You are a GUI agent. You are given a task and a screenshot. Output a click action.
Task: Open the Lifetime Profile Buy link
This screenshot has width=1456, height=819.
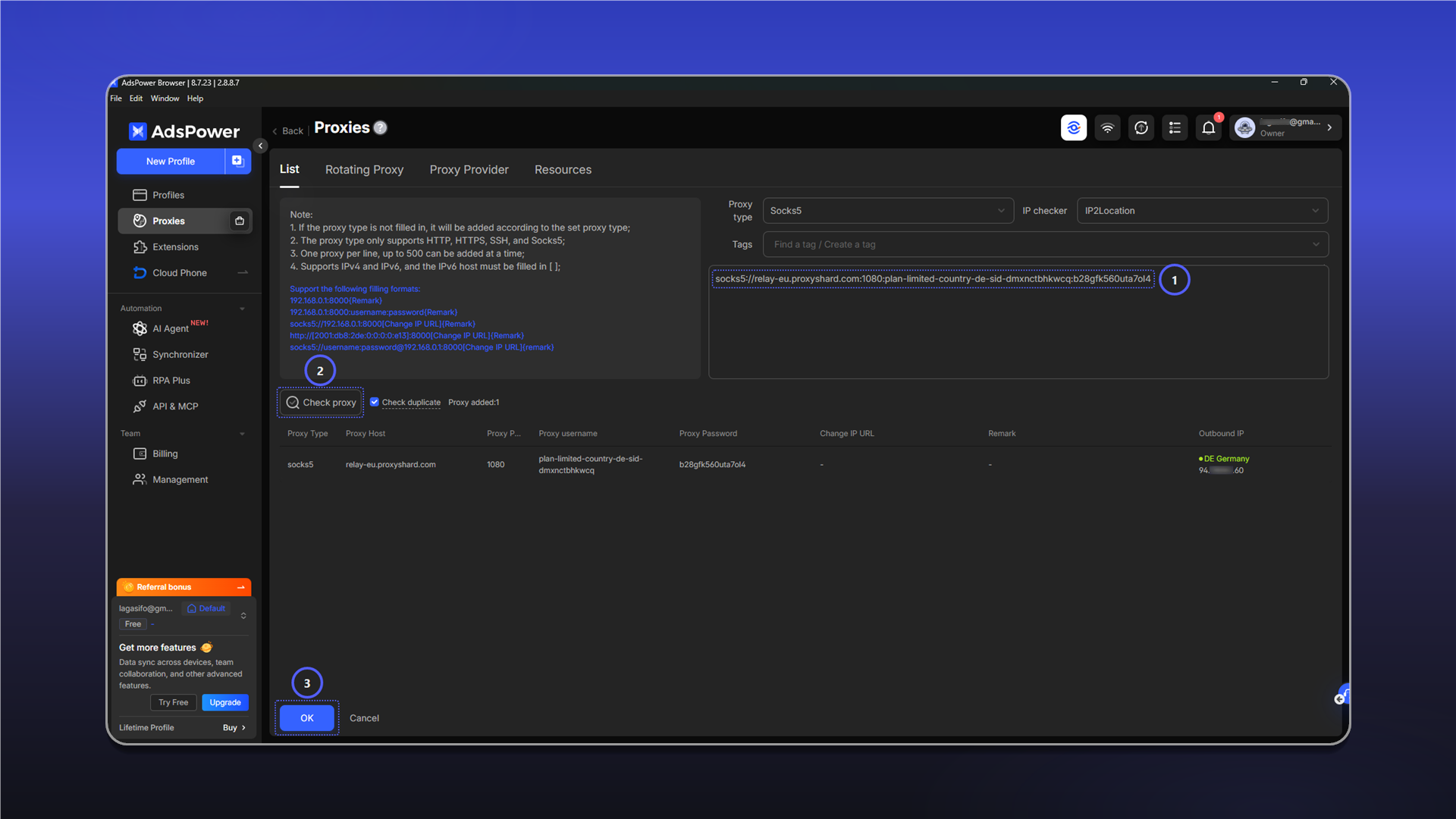click(x=234, y=727)
